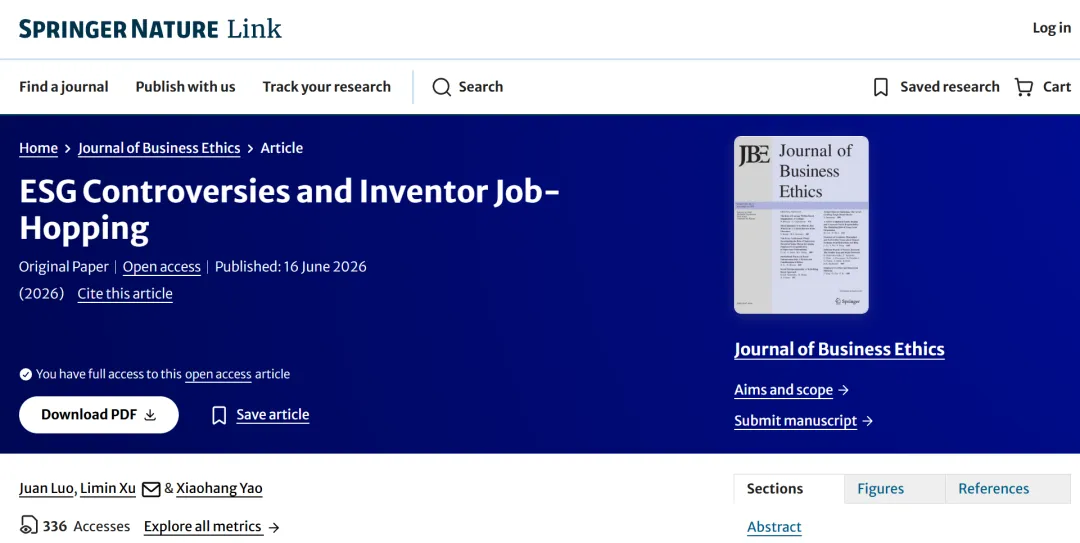Open Explore all metrics arrow link

273,527
